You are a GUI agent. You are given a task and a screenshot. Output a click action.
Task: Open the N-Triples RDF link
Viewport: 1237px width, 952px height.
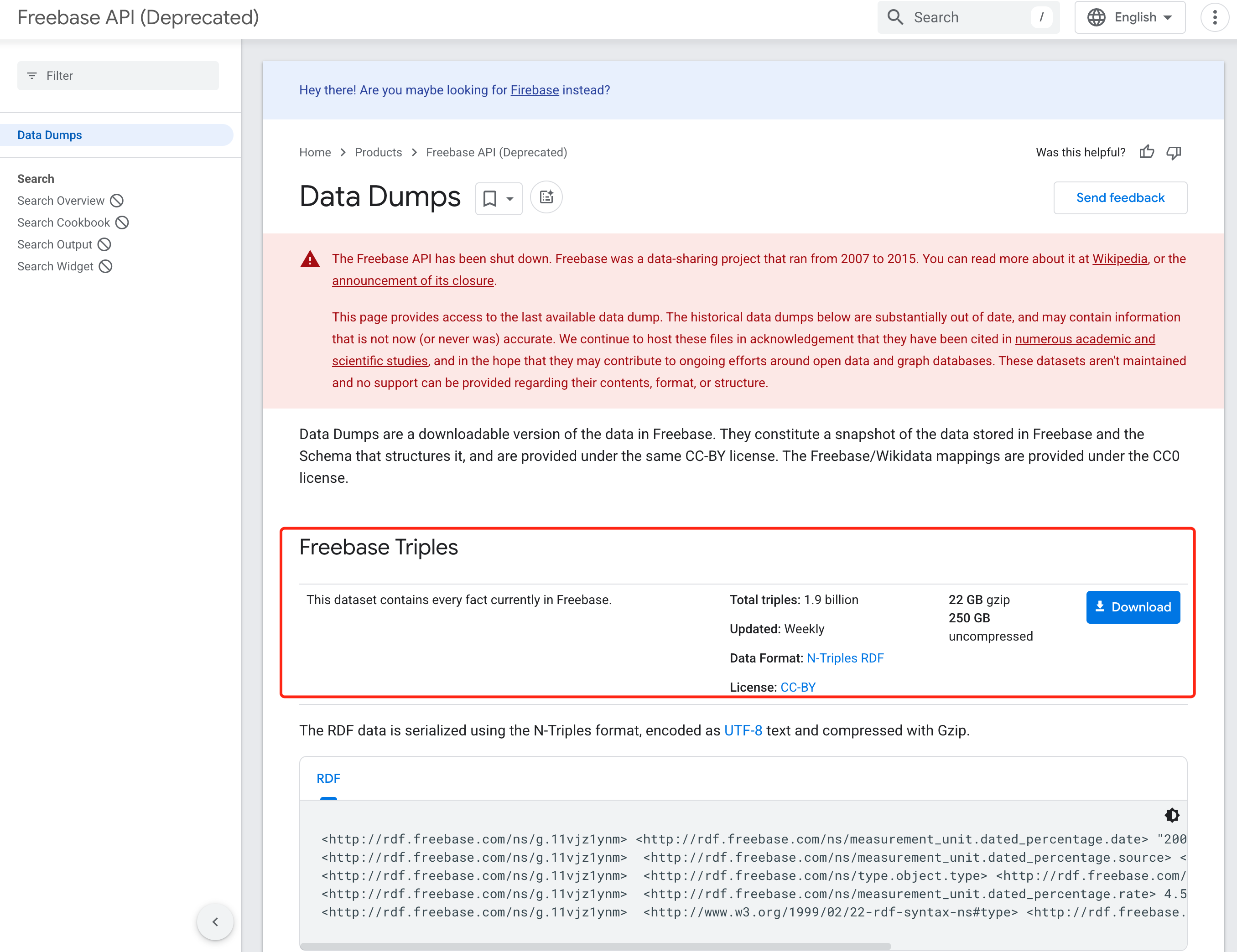point(844,658)
